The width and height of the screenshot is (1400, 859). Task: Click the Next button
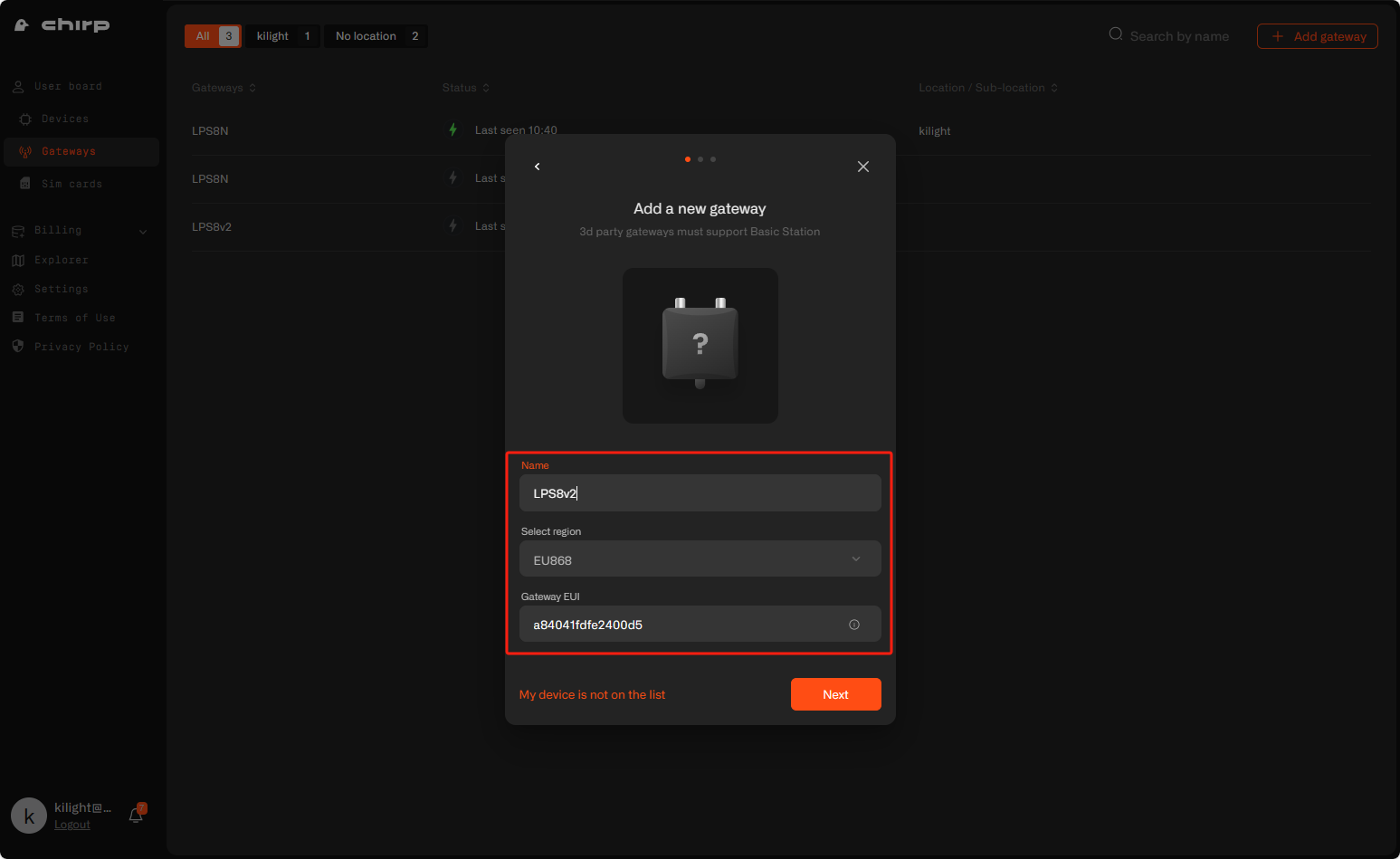836,694
